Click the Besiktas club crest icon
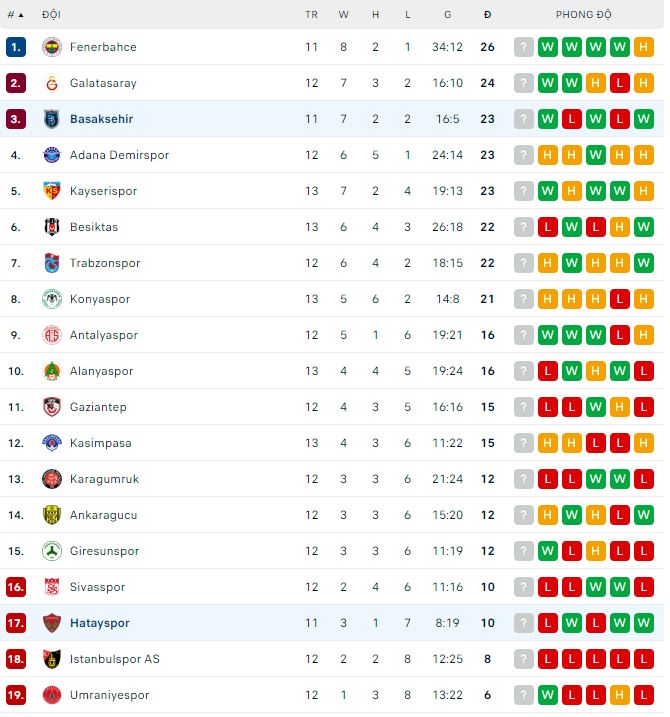This screenshot has width=670, height=717. pos(52,227)
